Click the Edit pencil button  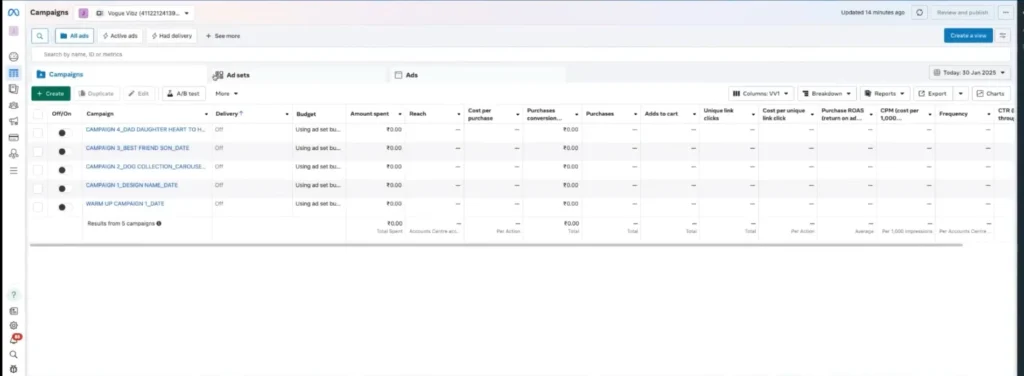140,93
